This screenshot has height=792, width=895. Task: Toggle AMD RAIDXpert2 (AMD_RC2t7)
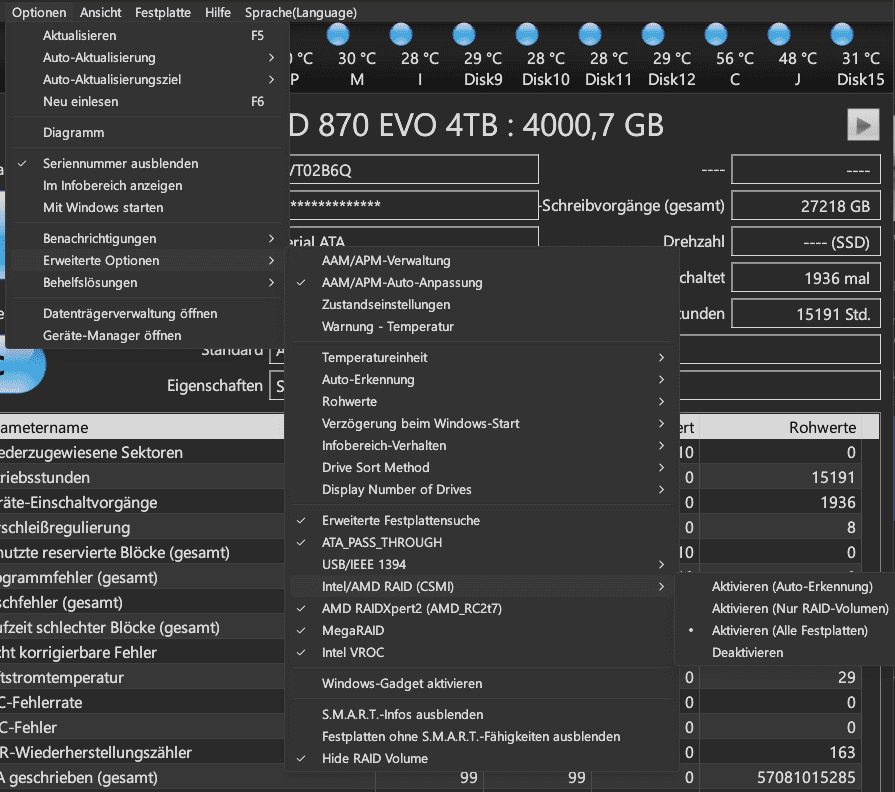click(481, 608)
